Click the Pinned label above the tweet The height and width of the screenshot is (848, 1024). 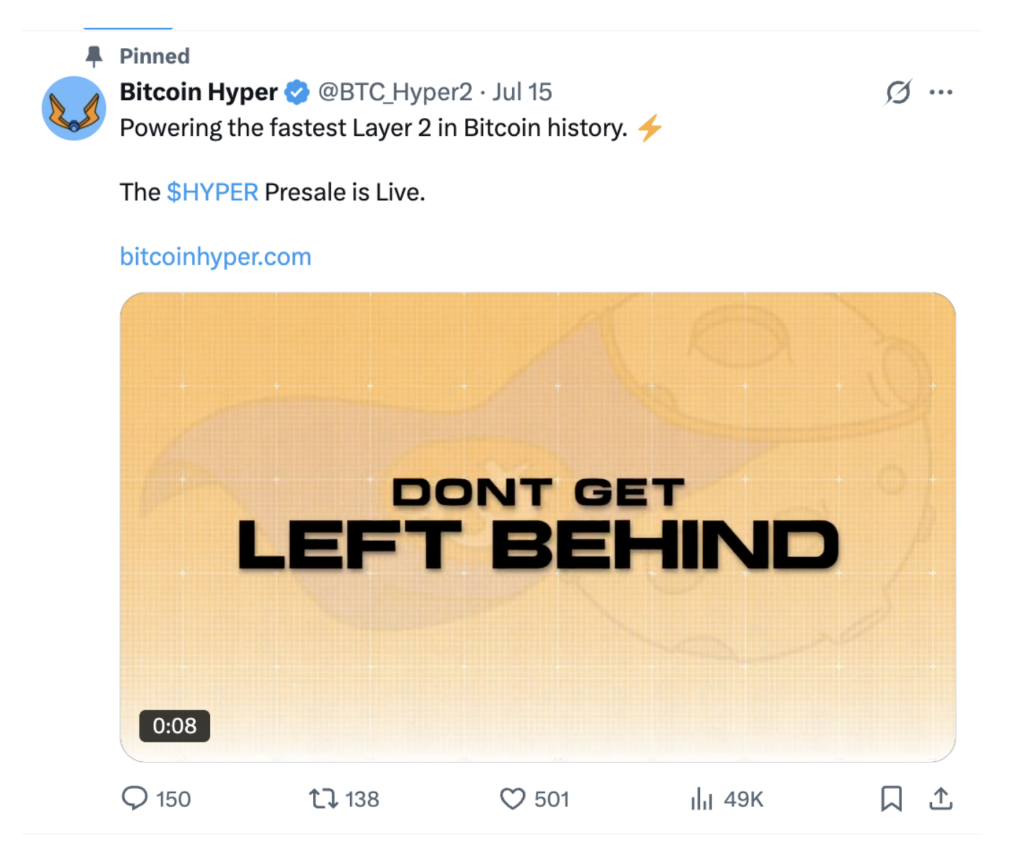pyautogui.click(x=154, y=56)
